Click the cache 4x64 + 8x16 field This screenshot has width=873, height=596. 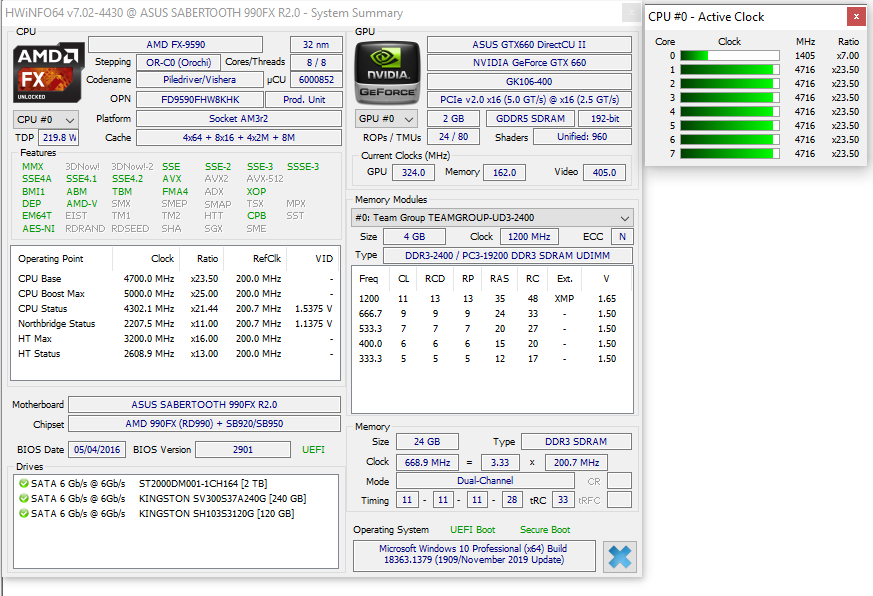click(x=239, y=138)
